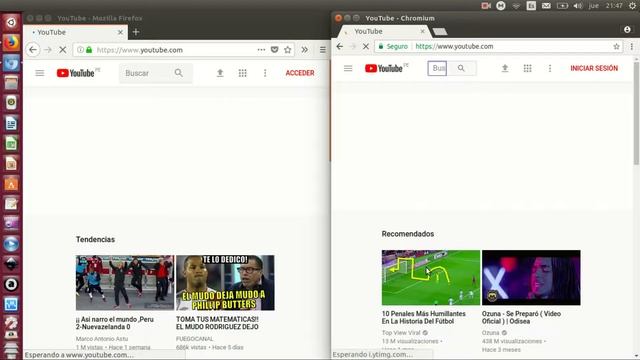Screen dimensions: 640x360
Task: Open Firefox page actions ellipsis
Action: click(x=261, y=50)
